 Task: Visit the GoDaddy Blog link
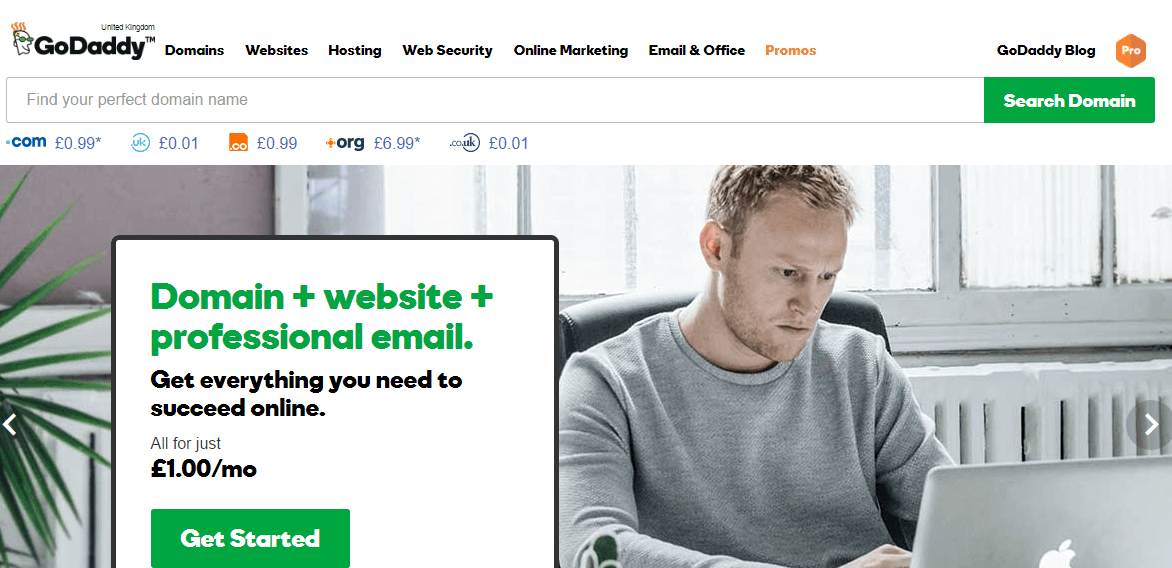tap(1046, 51)
